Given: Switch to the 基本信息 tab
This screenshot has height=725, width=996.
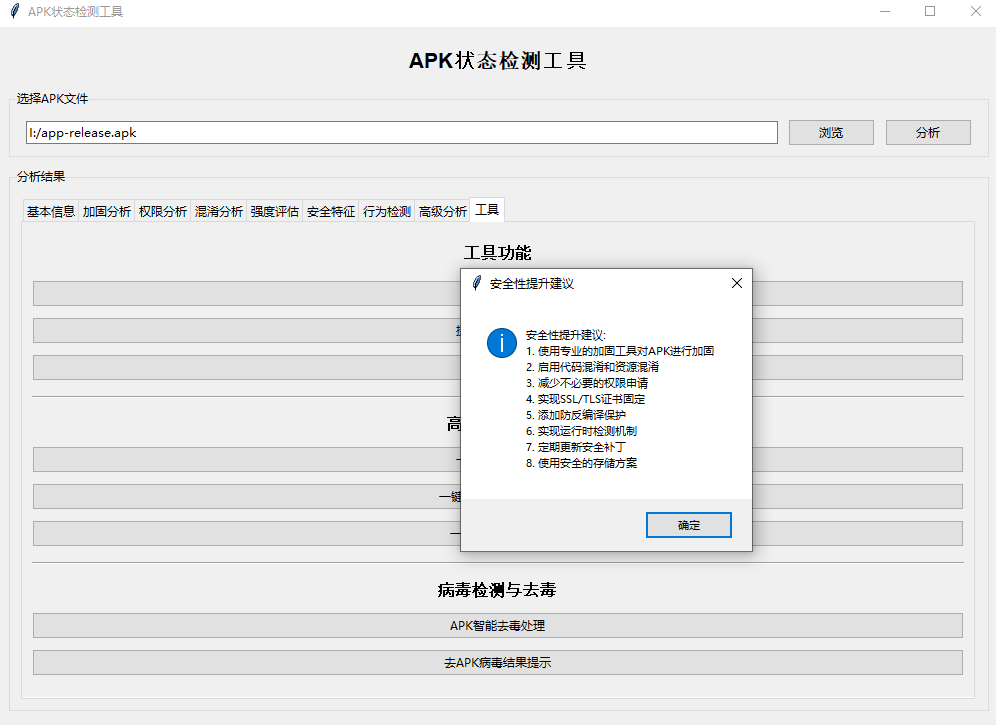Looking at the screenshot, I should (50, 209).
